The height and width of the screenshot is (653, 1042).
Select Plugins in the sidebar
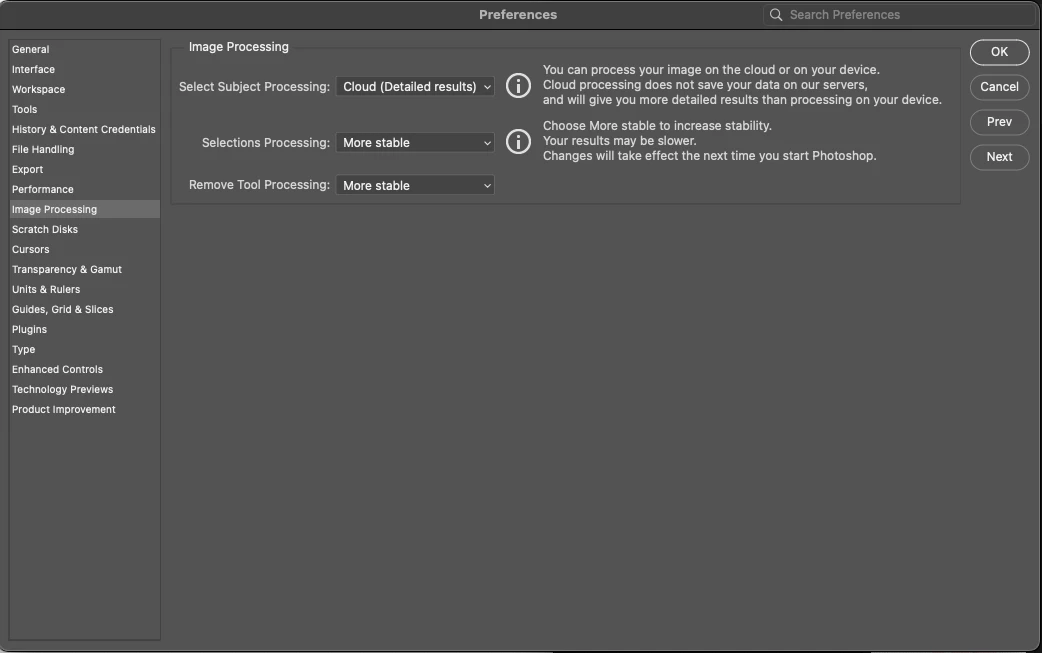coord(84,329)
